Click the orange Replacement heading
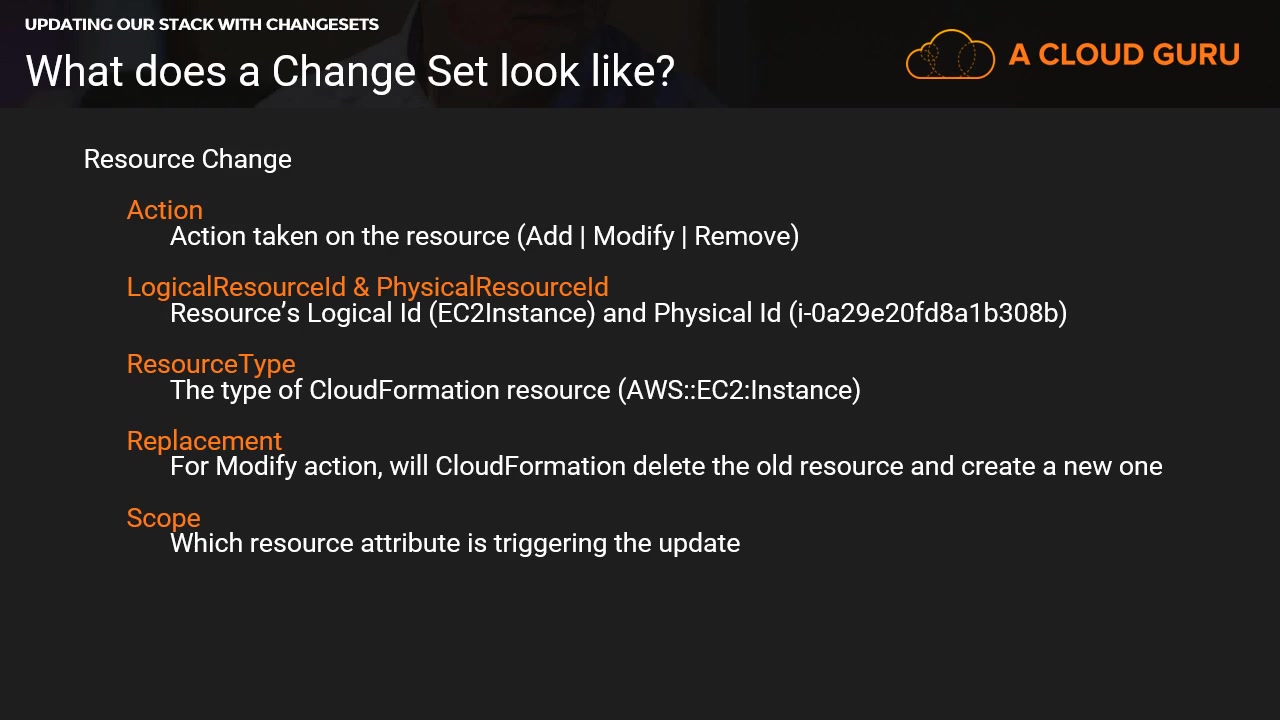This screenshot has width=1280, height=720. coord(204,441)
